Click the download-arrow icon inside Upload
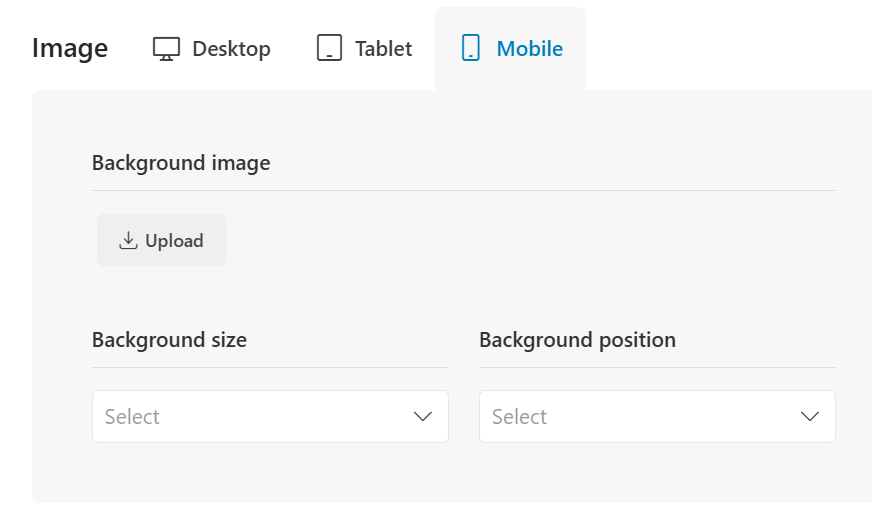872x524 pixels. point(128,240)
